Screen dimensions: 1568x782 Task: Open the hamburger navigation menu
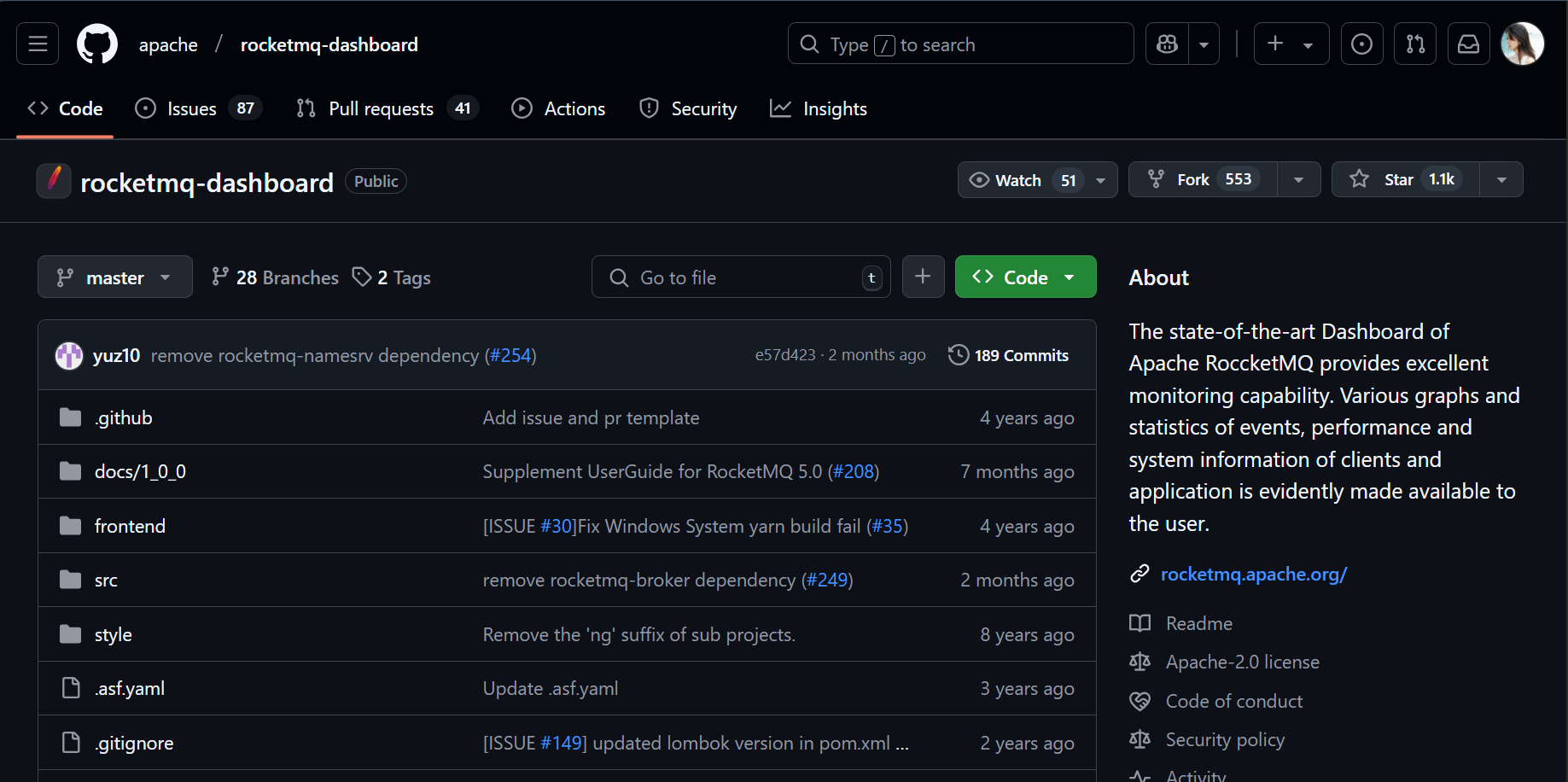[38, 44]
